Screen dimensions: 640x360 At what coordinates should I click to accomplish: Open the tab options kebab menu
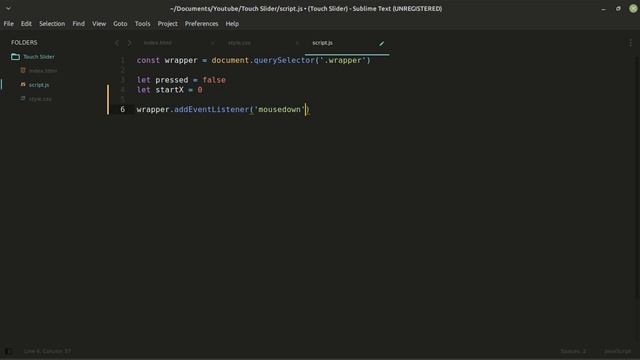630,43
